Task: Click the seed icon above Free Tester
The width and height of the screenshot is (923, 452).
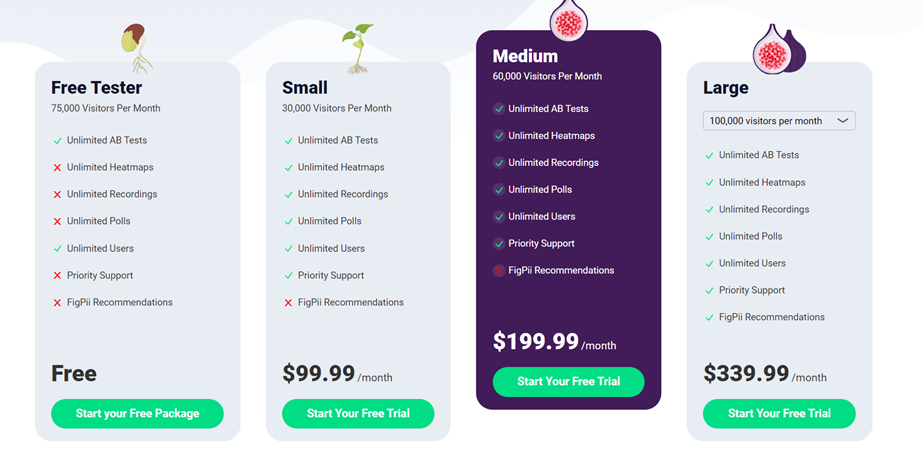Action: click(x=137, y=48)
